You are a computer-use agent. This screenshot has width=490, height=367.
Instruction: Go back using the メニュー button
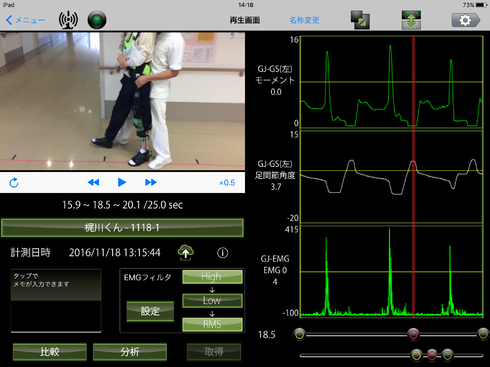click(x=26, y=20)
